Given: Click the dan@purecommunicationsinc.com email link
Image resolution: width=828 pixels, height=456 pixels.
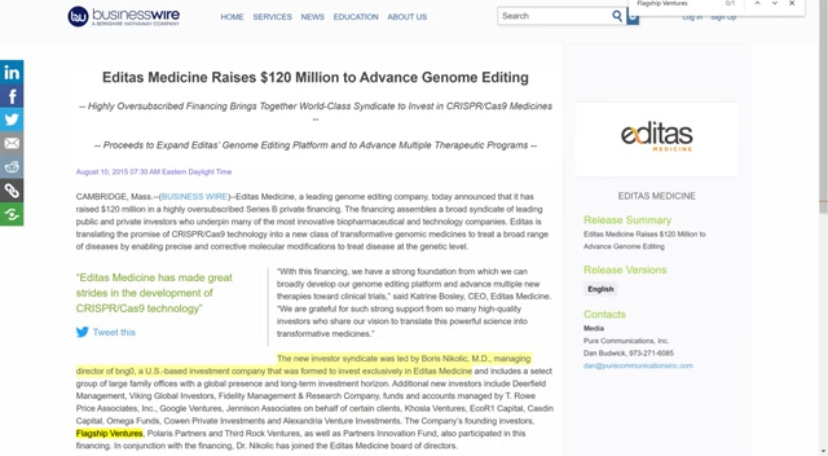Looking at the screenshot, I should click(x=638, y=365).
